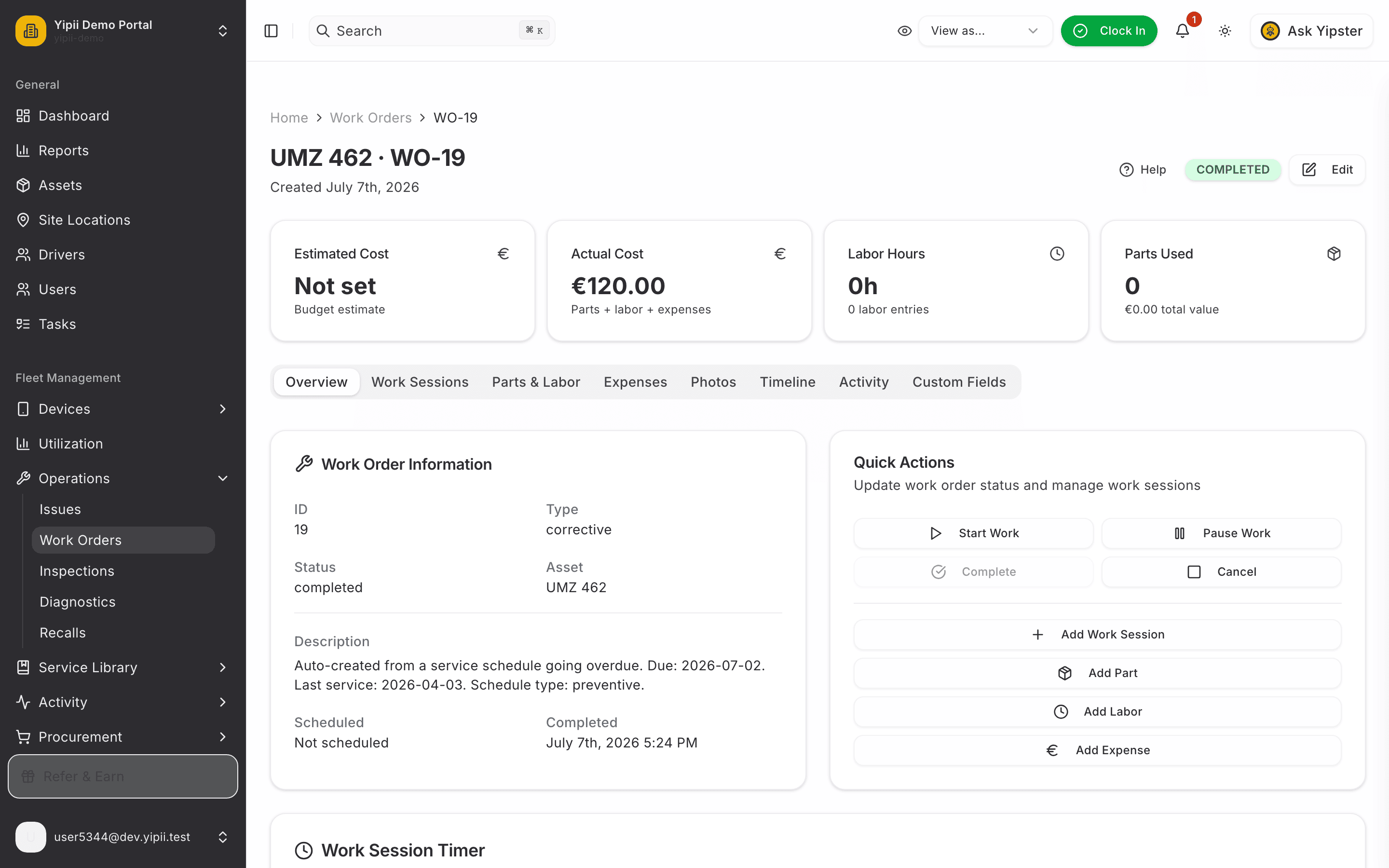Image resolution: width=1389 pixels, height=868 pixels.
Task: Toggle the sidebar panel icon
Action: pyautogui.click(x=271, y=31)
